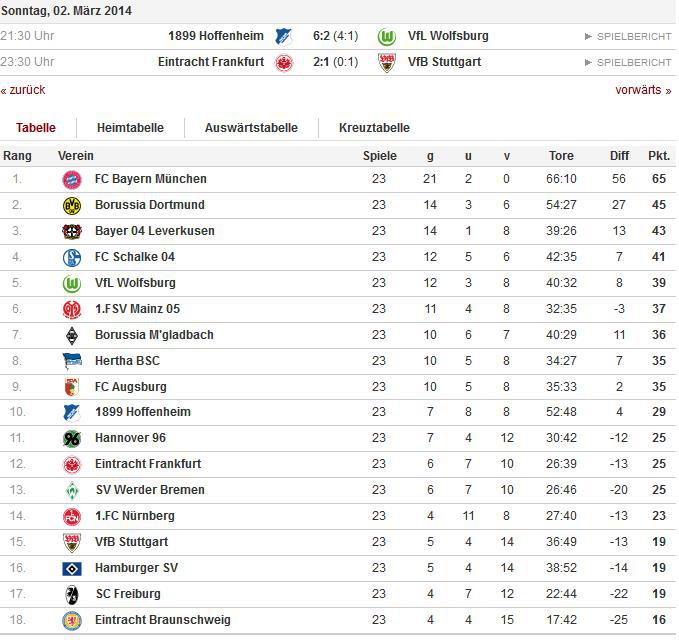Switch to the Heimtabelle tab

point(130,128)
